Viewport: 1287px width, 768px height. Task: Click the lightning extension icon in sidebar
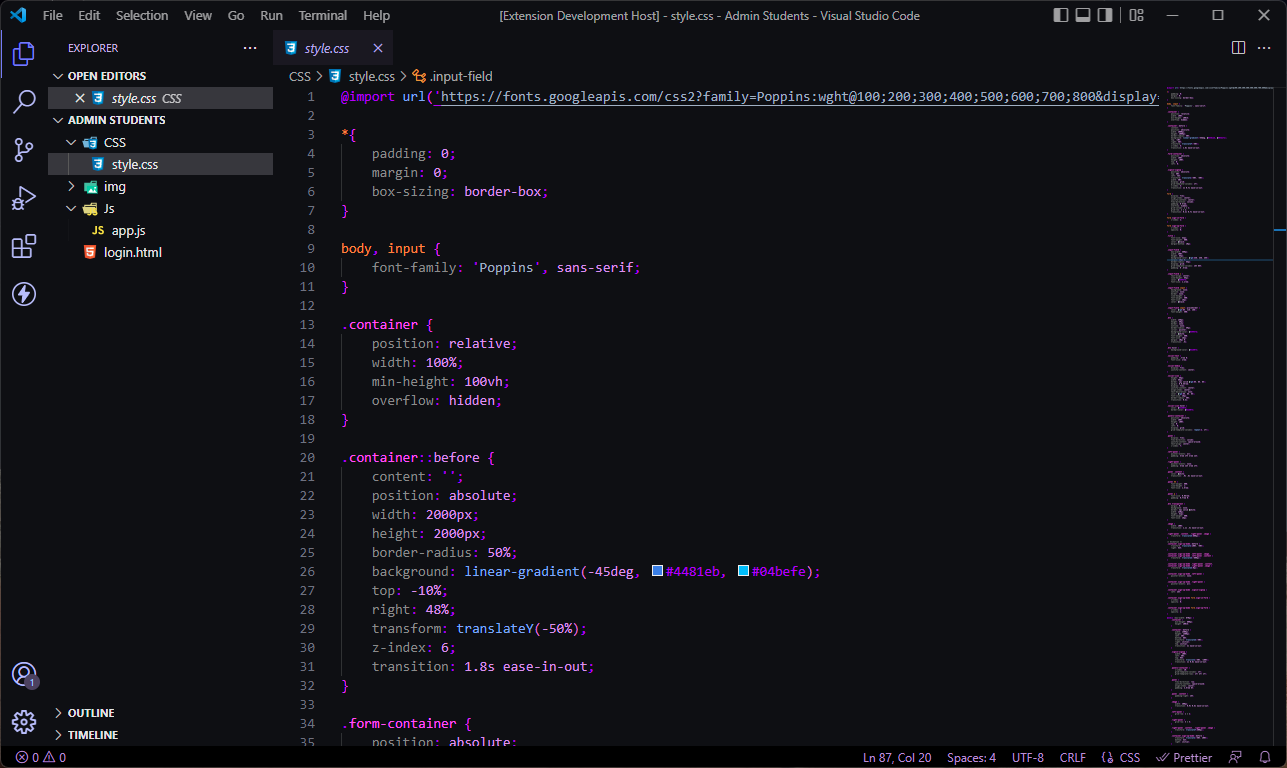coord(24,294)
